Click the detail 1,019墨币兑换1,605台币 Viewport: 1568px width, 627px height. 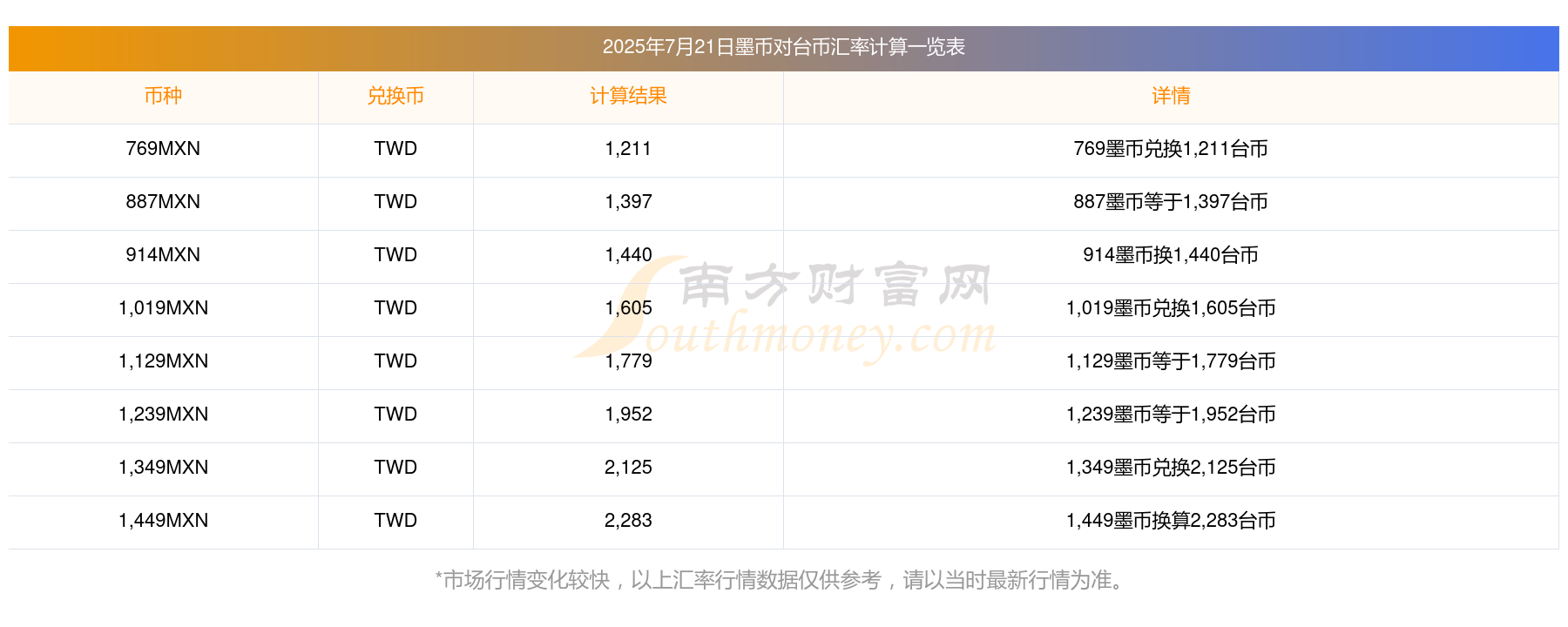click(x=1171, y=308)
